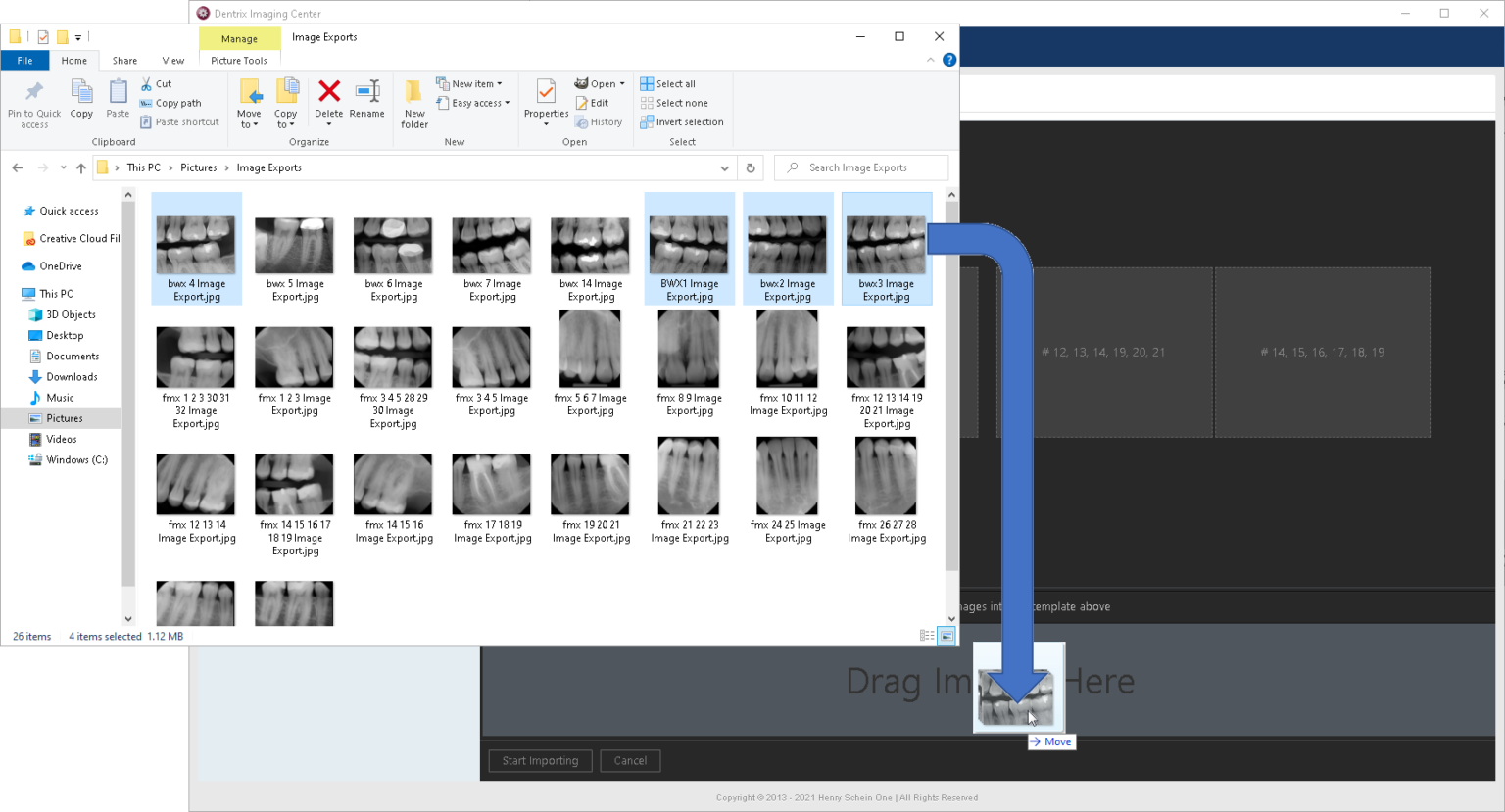Screen dimensions: 1505x812
Task: Switch to large thumbnail view in status bar
Action: (x=946, y=635)
